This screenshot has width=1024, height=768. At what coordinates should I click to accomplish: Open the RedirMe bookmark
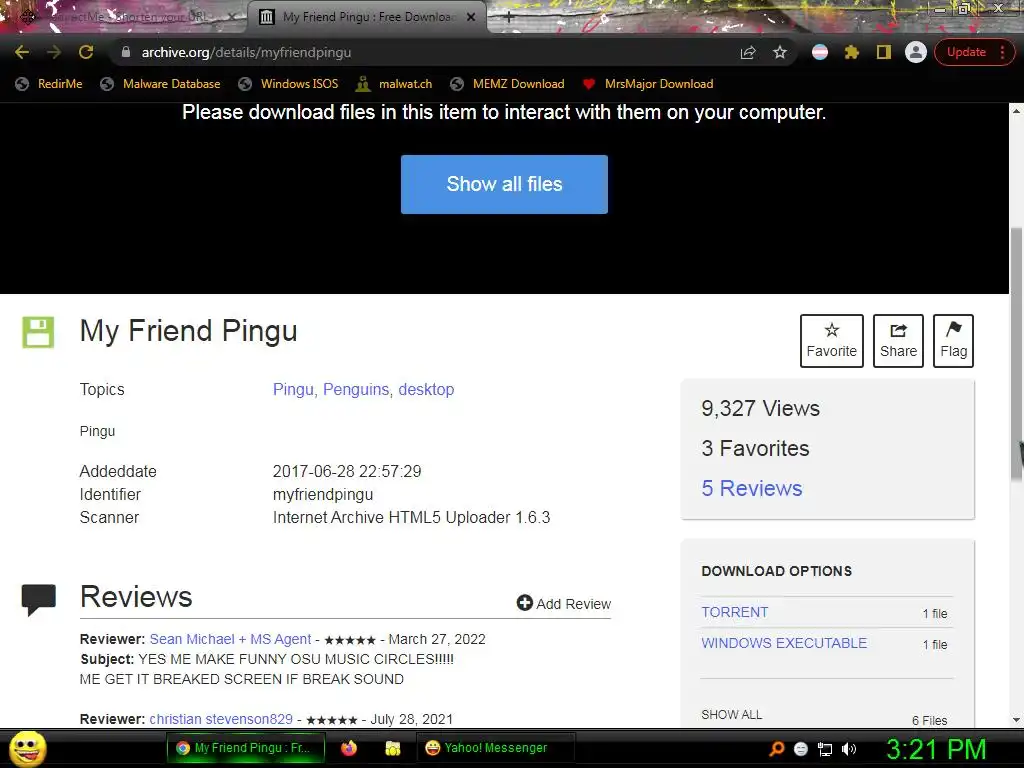coord(49,84)
